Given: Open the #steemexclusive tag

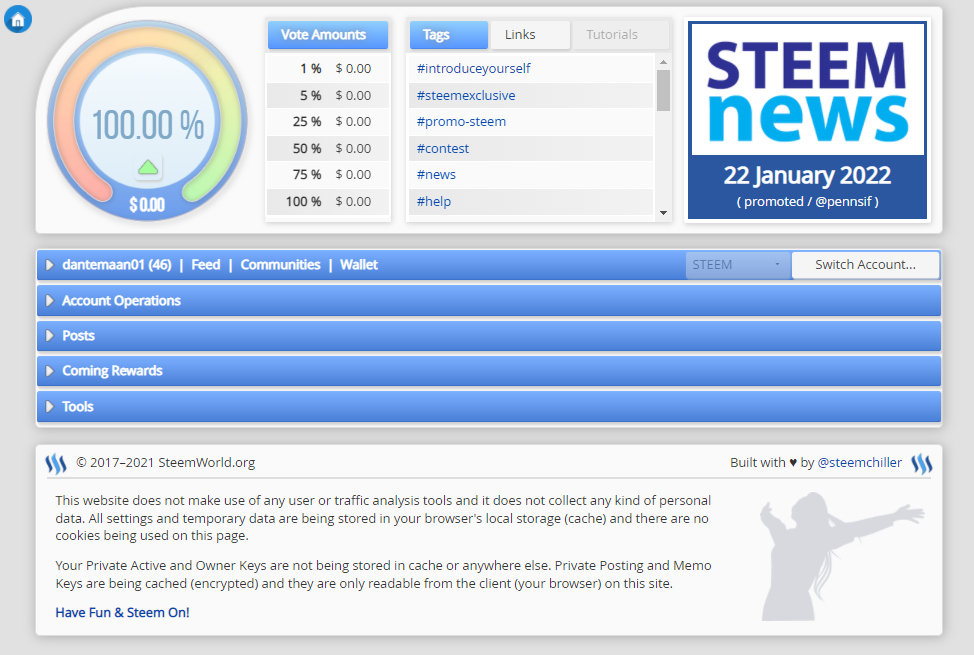Looking at the screenshot, I should 466,96.
